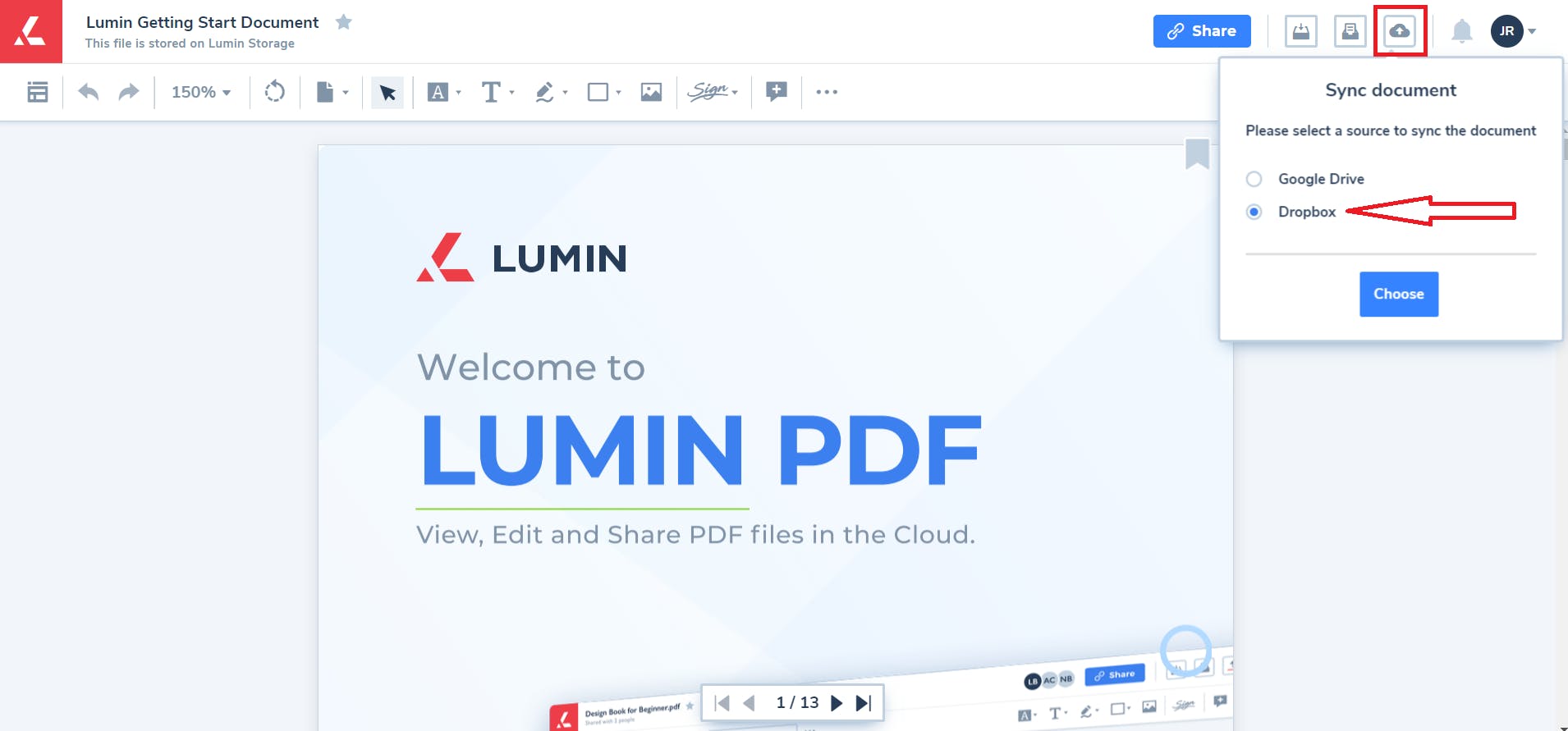Click the page number field 1 / 13

click(x=797, y=703)
